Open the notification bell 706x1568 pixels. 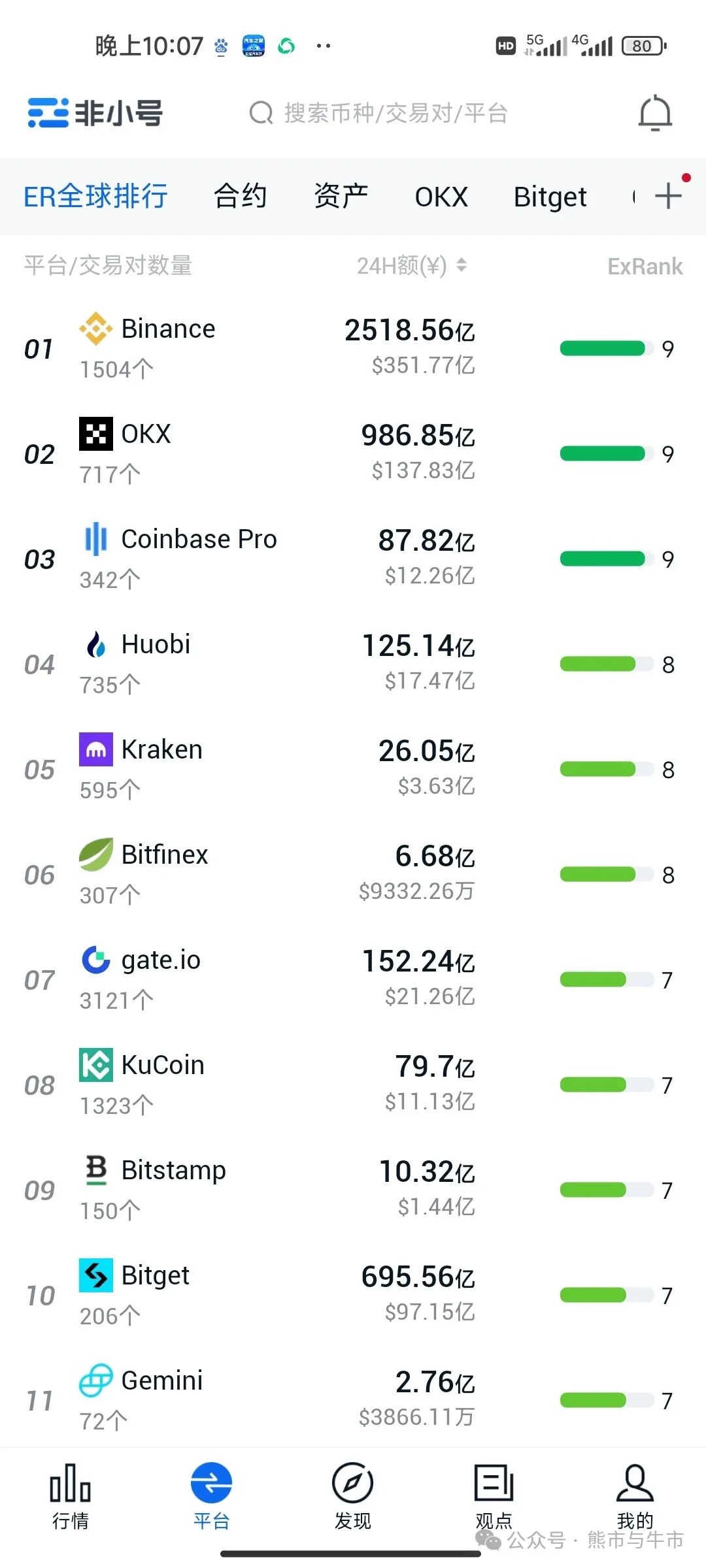pyautogui.click(x=655, y=114)
